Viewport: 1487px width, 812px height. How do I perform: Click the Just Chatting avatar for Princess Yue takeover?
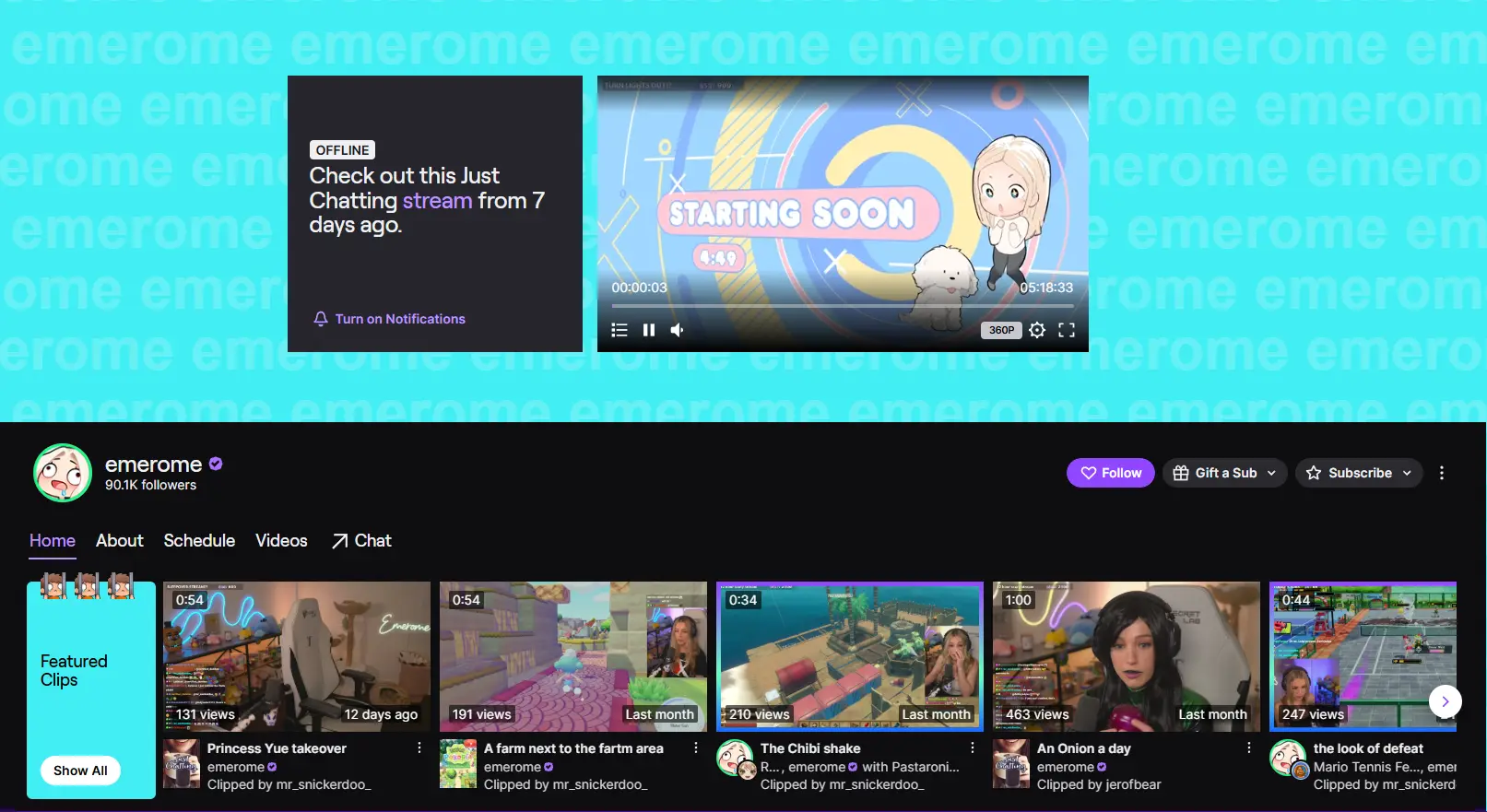182,764
